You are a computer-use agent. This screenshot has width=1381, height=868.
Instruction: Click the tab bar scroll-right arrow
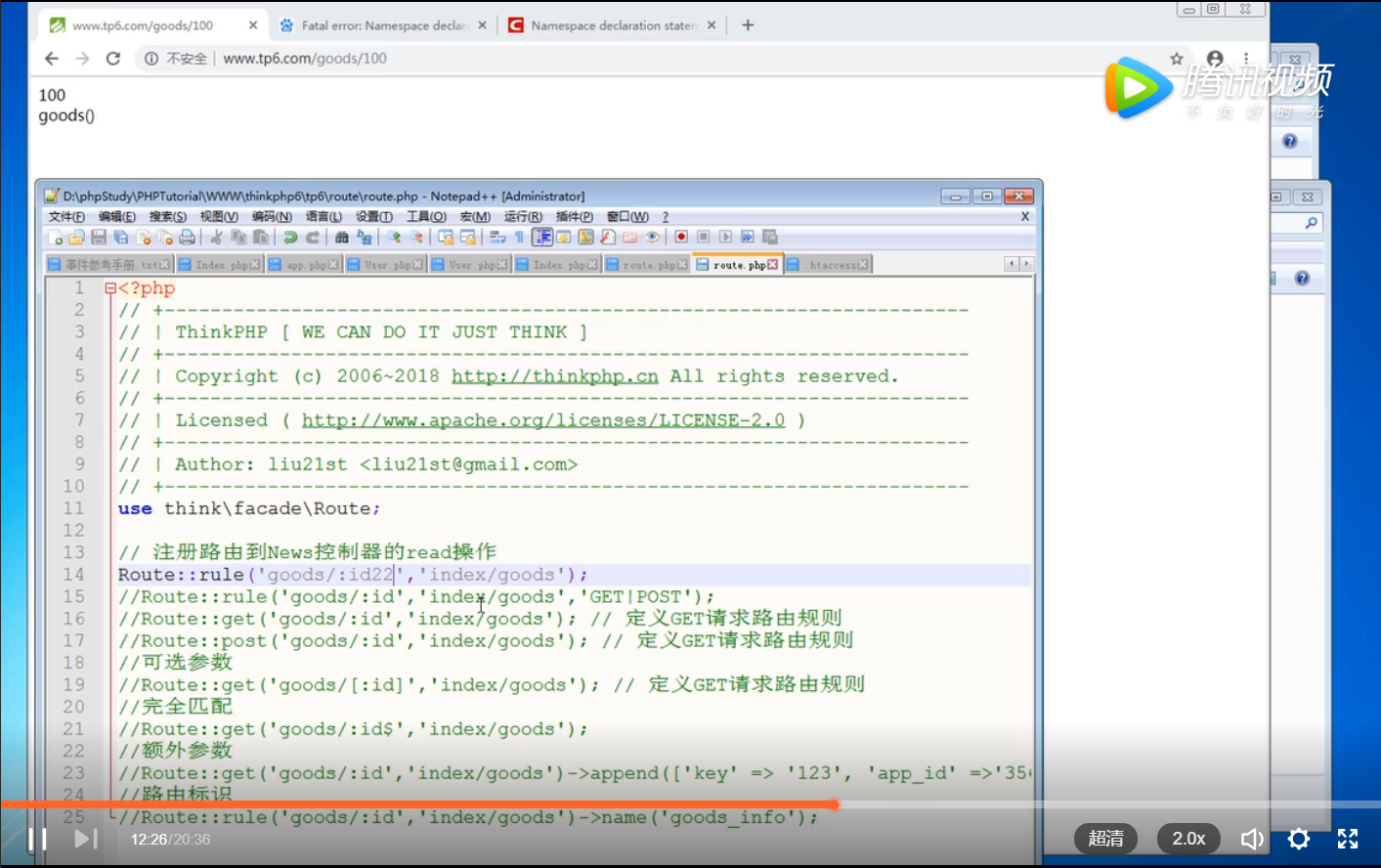pos(1026,264)
